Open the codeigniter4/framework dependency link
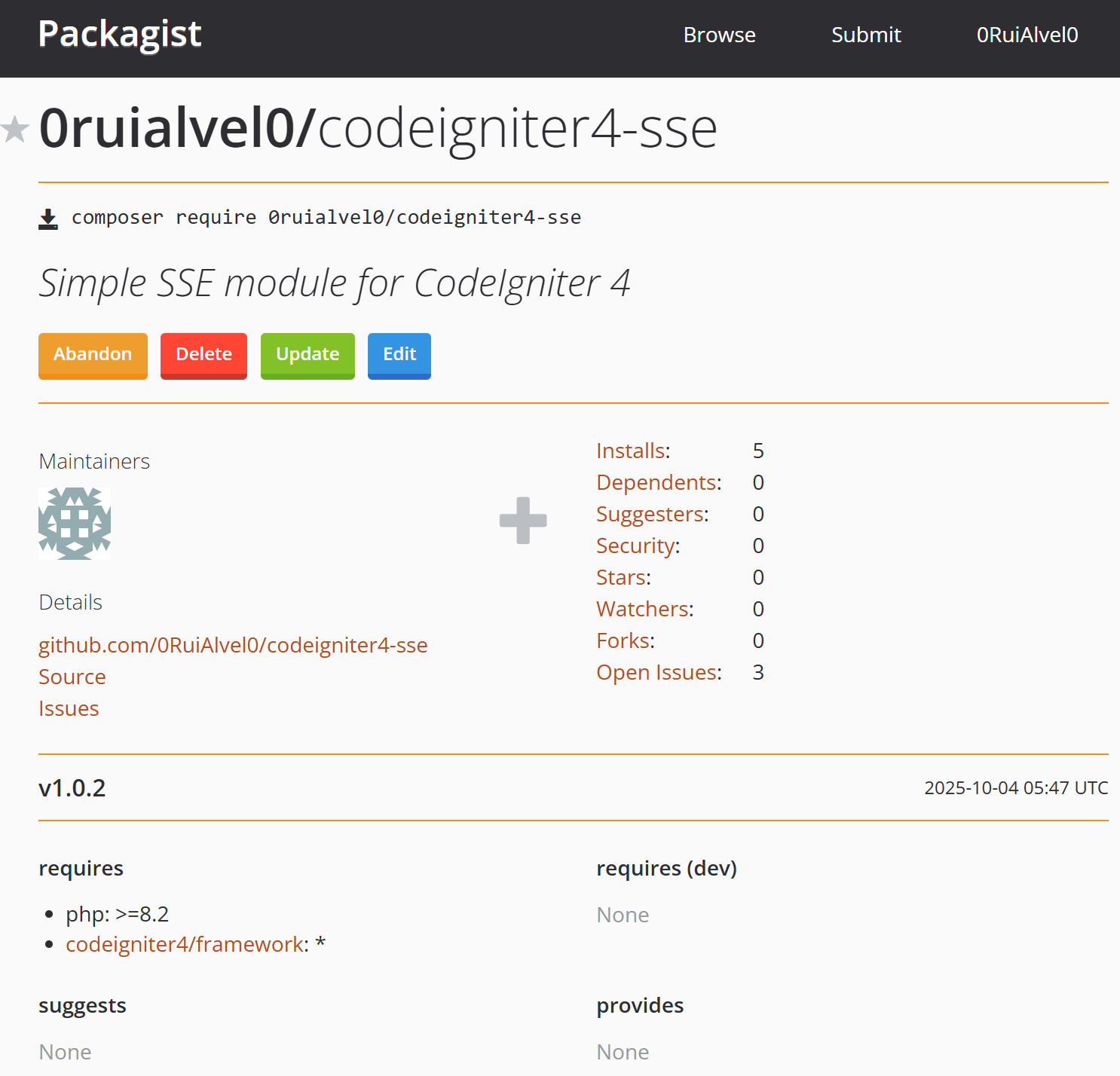This screenshot has height=1076, width=1120. tap(185, 944)
